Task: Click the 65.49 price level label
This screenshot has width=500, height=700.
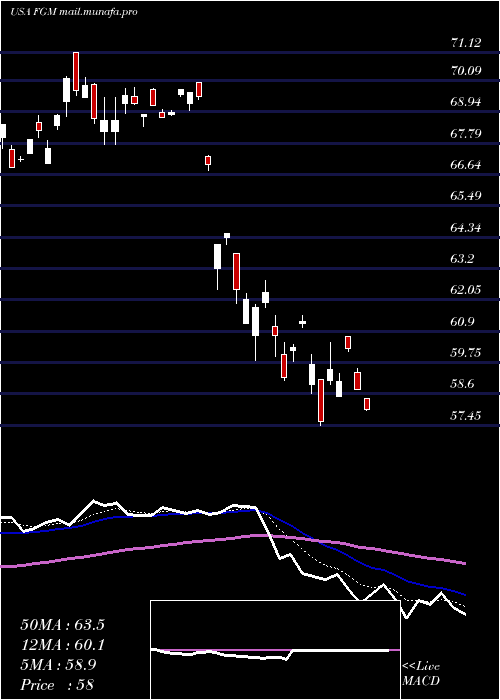Action: pos(466,196)
